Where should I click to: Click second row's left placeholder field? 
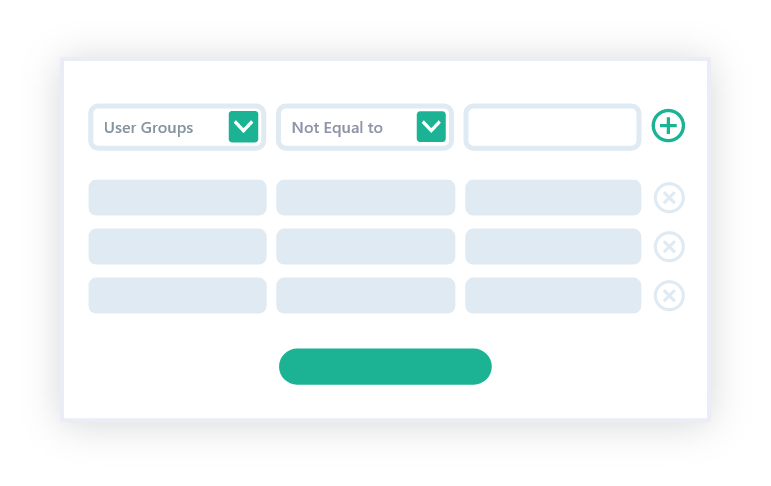point(177,246)
